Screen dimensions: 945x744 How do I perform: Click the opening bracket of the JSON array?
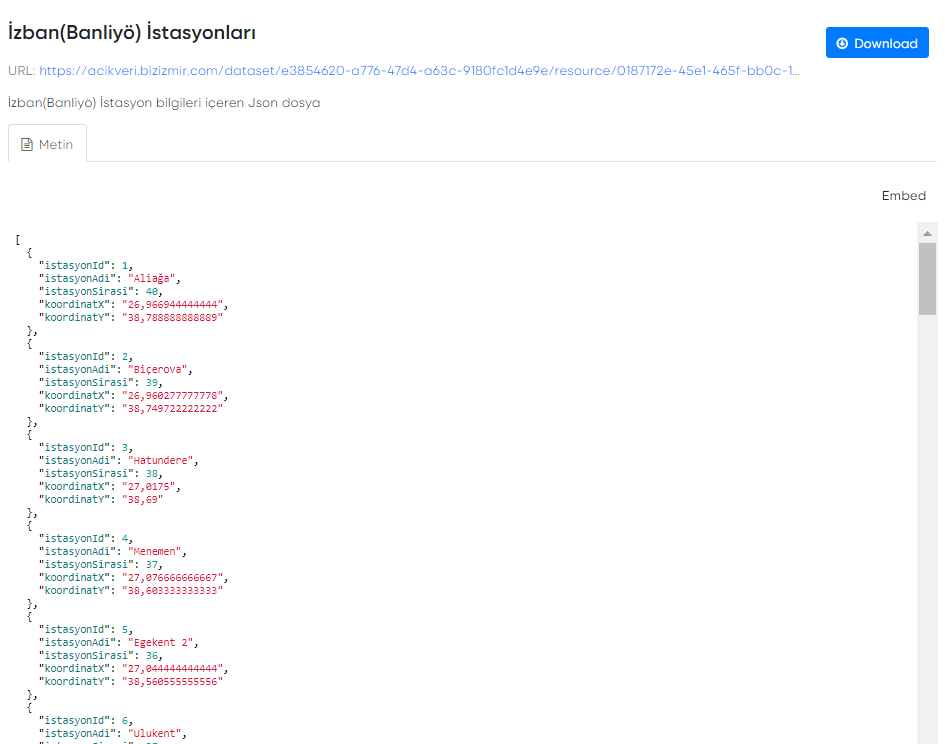(19, 239)
